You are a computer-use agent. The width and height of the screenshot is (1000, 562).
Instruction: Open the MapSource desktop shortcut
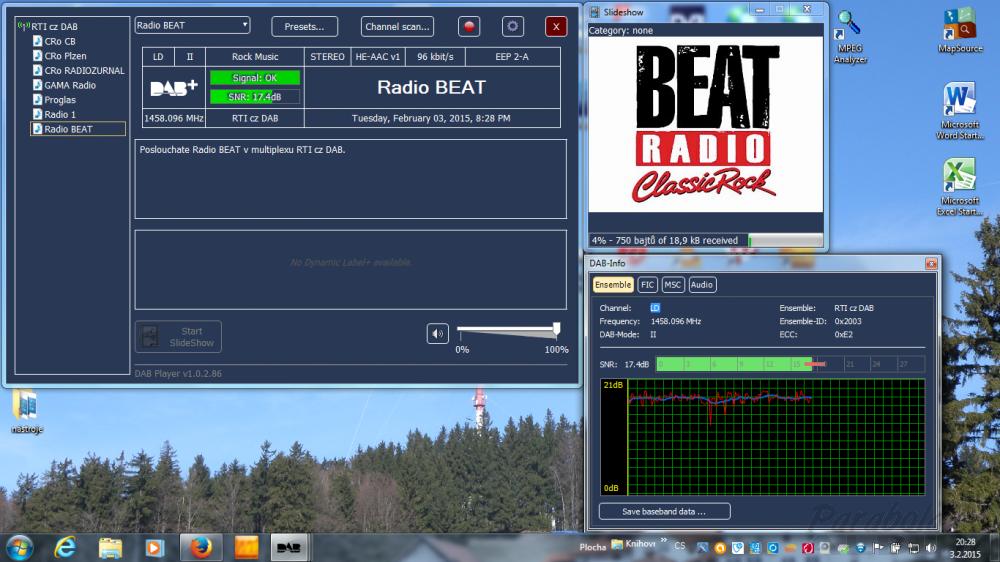point(960,30)
